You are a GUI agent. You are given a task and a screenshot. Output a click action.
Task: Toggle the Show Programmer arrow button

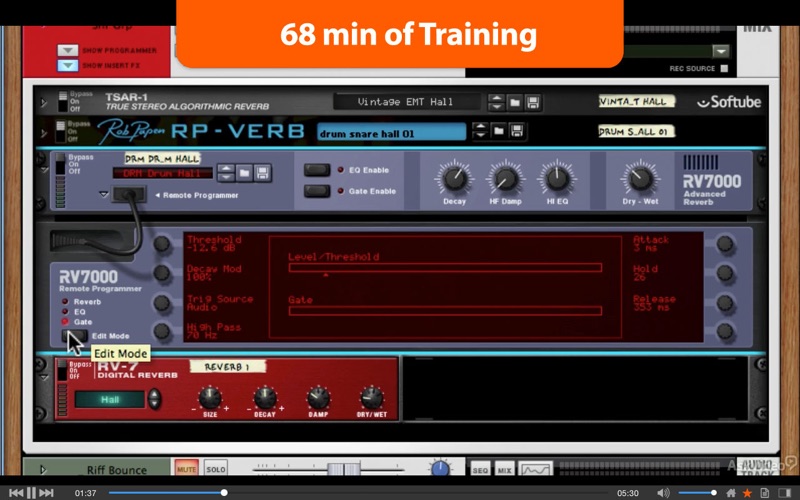point(67,51)
